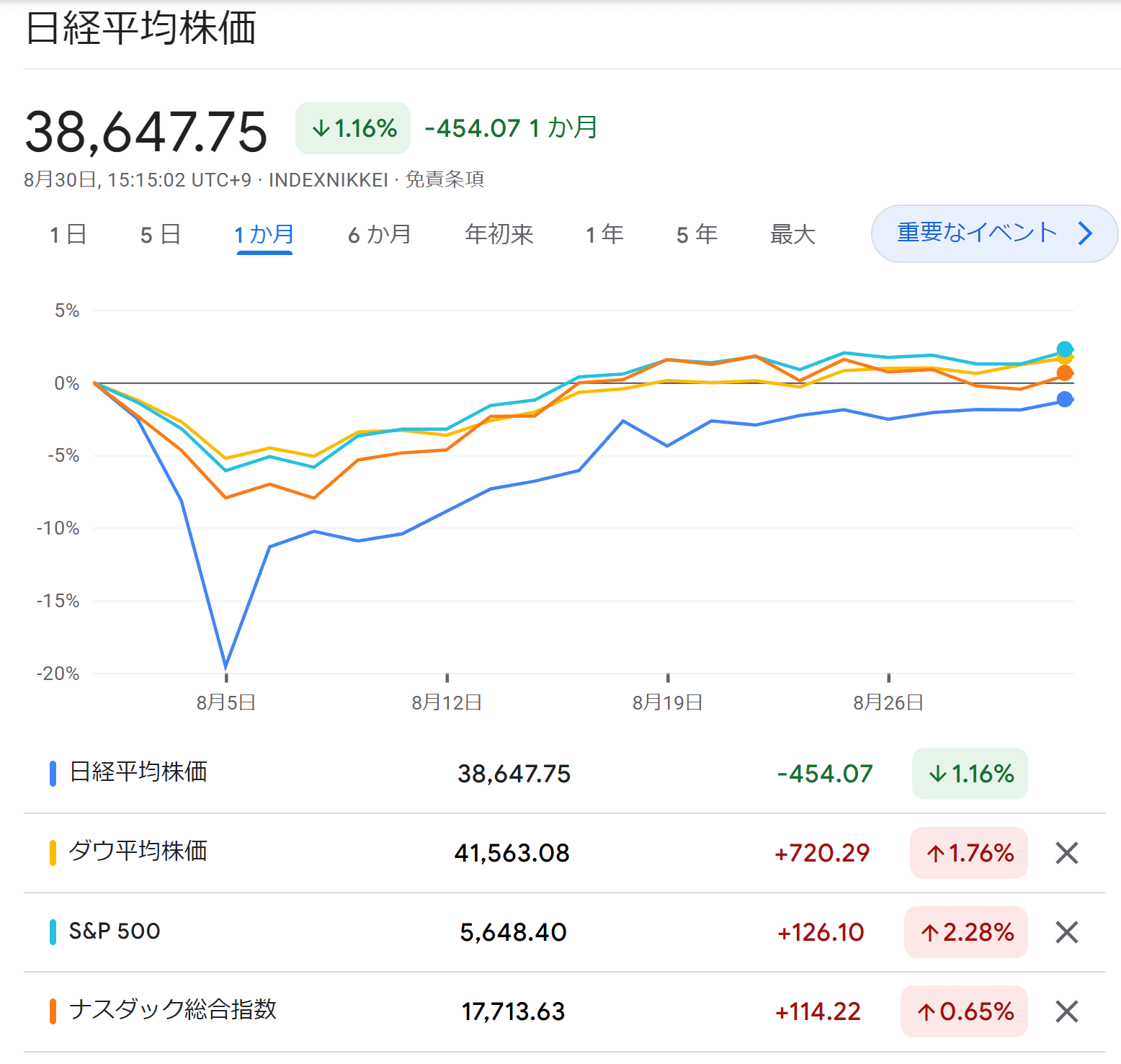Click the yellow ダウ平均株価 color marker
This screenshot has width=1121, height=1064.
pyautogui.click(x=53, y=853)
